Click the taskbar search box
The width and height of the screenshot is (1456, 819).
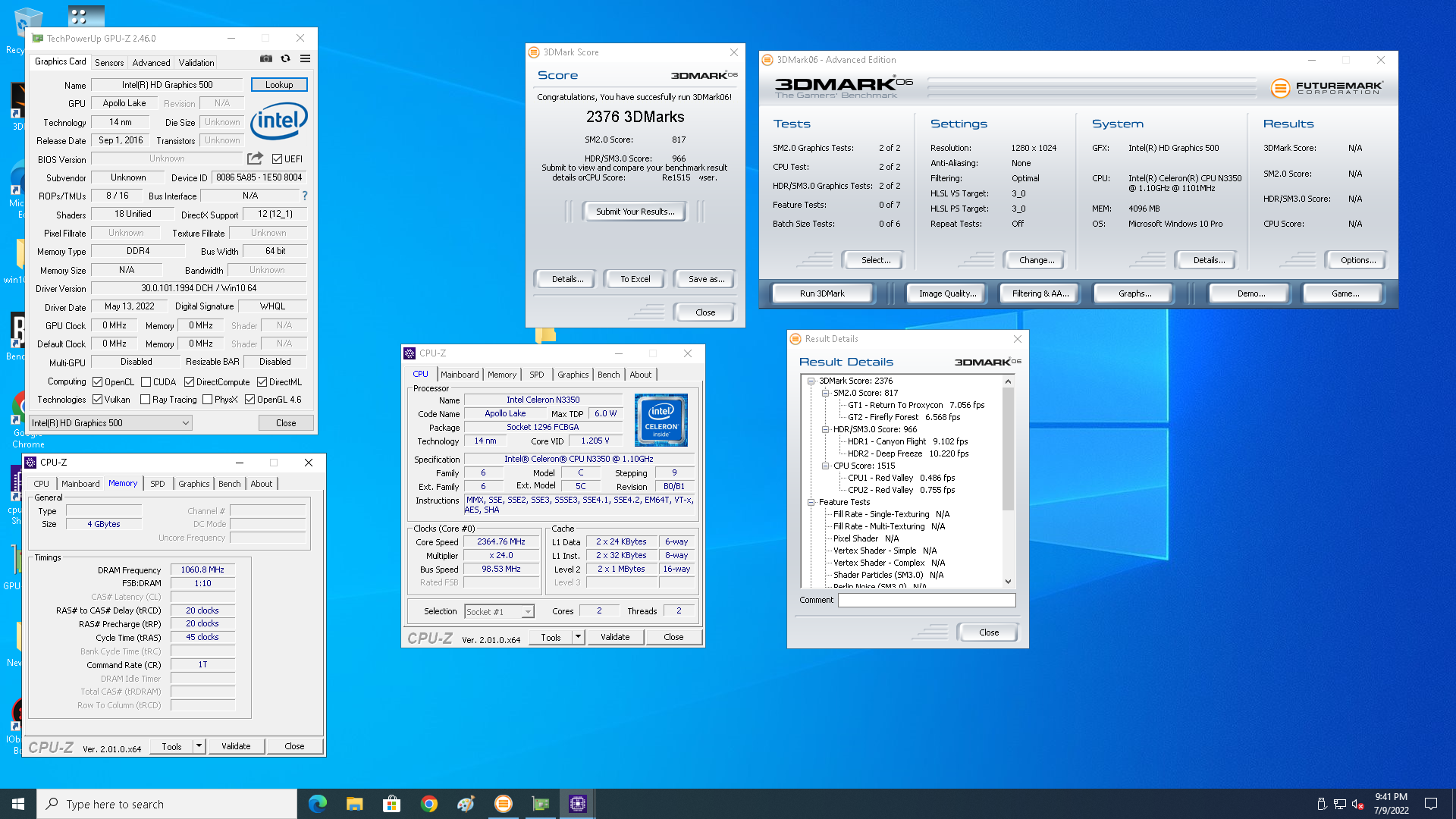coord(167,804)
